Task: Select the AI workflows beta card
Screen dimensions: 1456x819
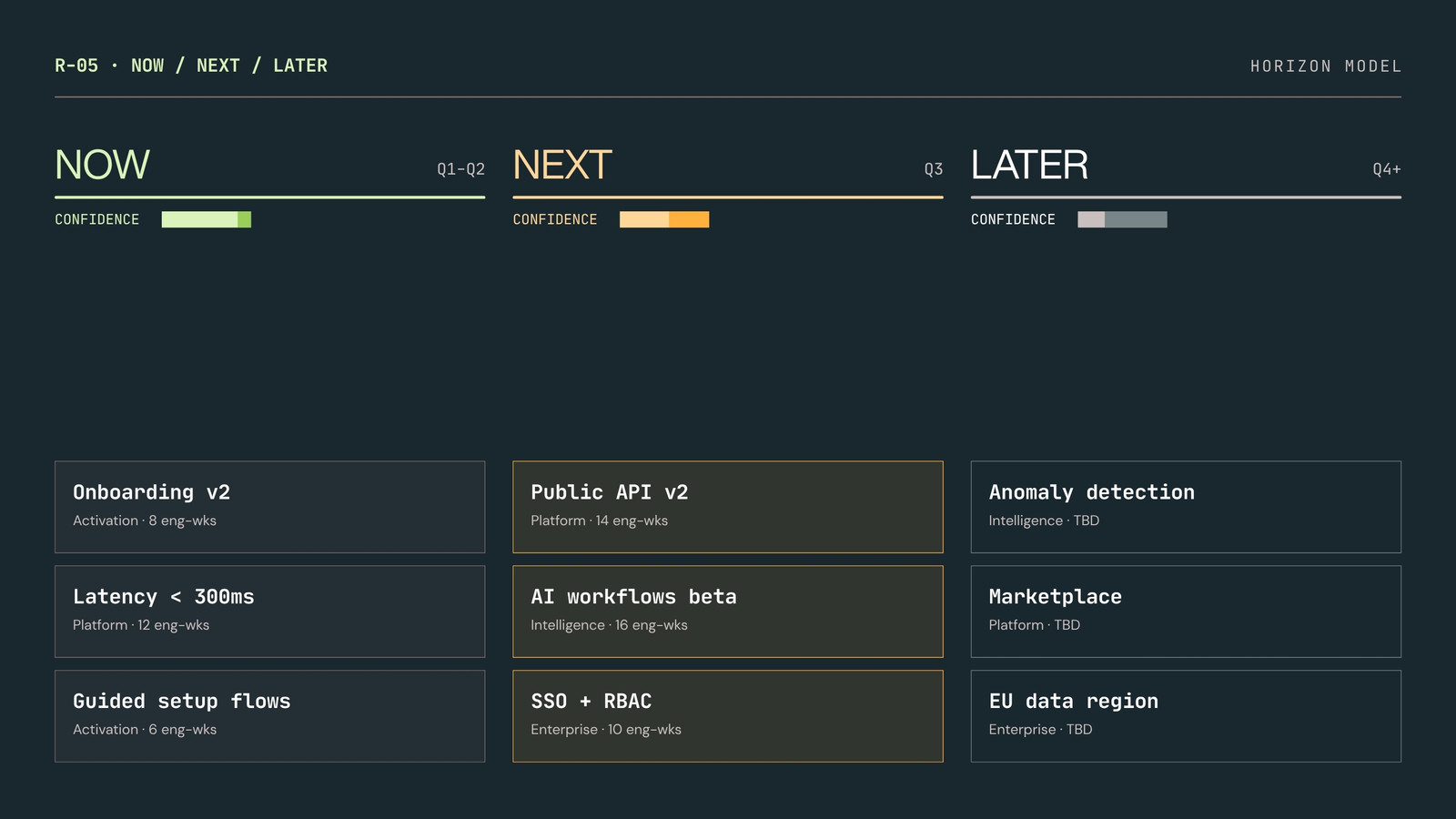Action: point(728,612)
